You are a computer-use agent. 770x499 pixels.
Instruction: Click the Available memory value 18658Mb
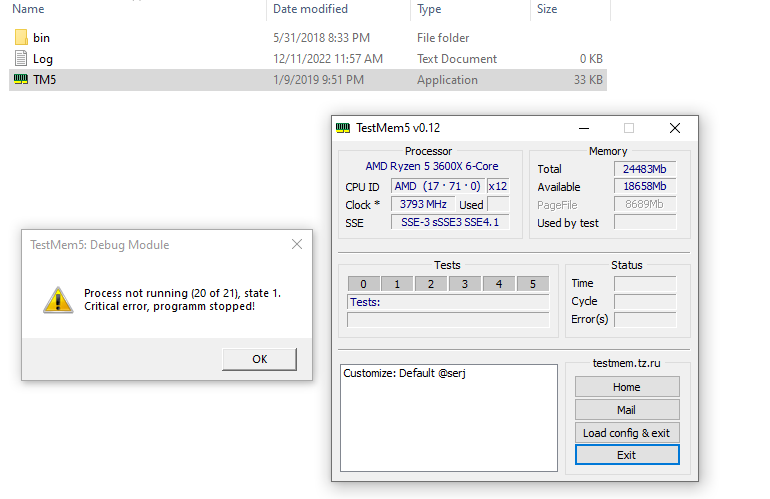645,187
